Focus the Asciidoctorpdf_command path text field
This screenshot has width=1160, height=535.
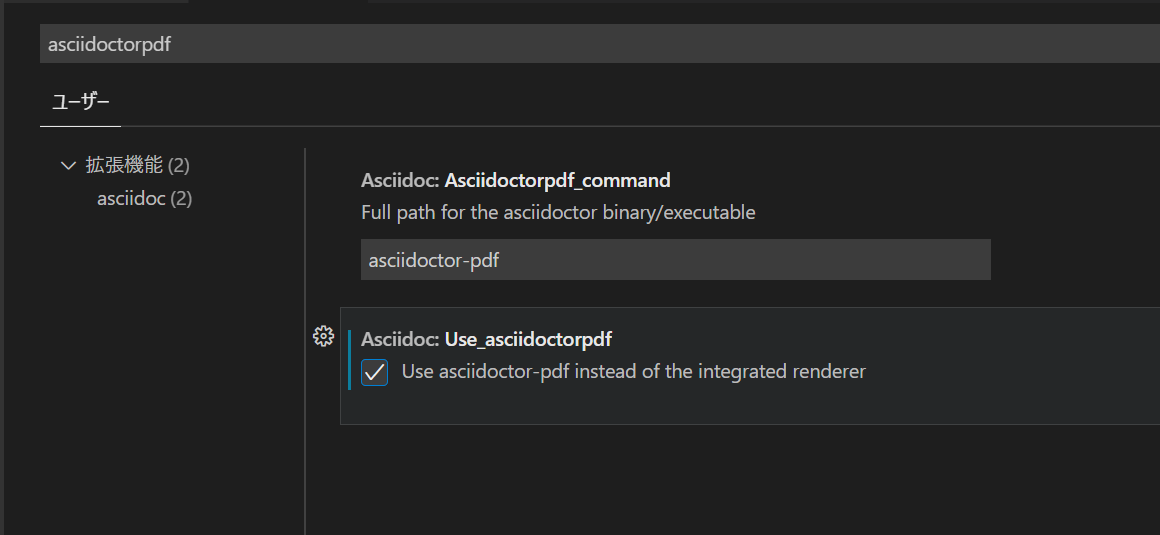tap(675, 260)
